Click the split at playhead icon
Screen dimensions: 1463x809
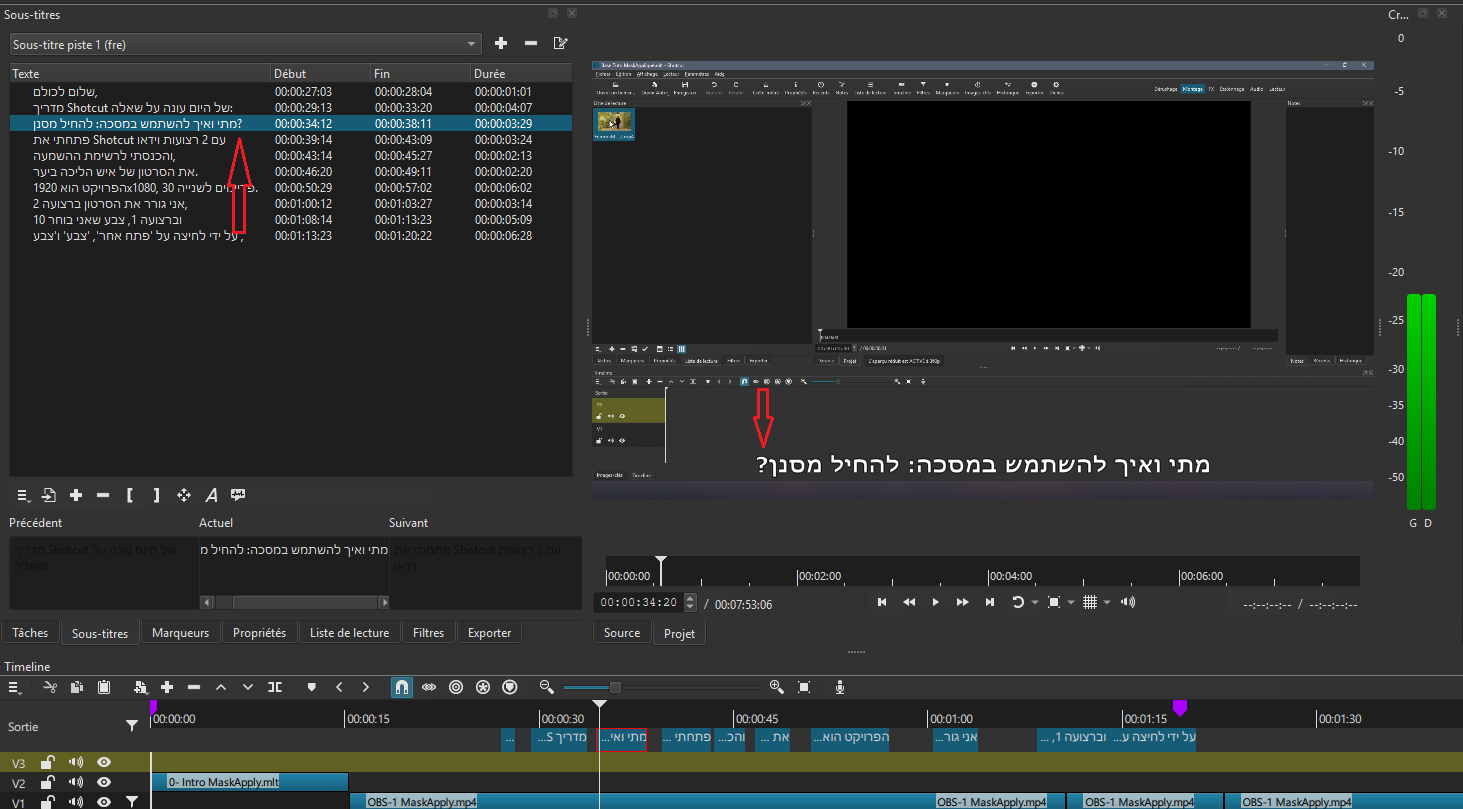pos(275,687)
